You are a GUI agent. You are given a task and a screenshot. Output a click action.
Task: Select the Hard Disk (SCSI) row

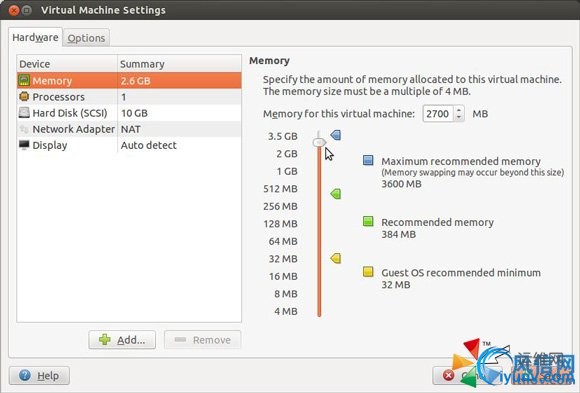[x=129, y=112]
